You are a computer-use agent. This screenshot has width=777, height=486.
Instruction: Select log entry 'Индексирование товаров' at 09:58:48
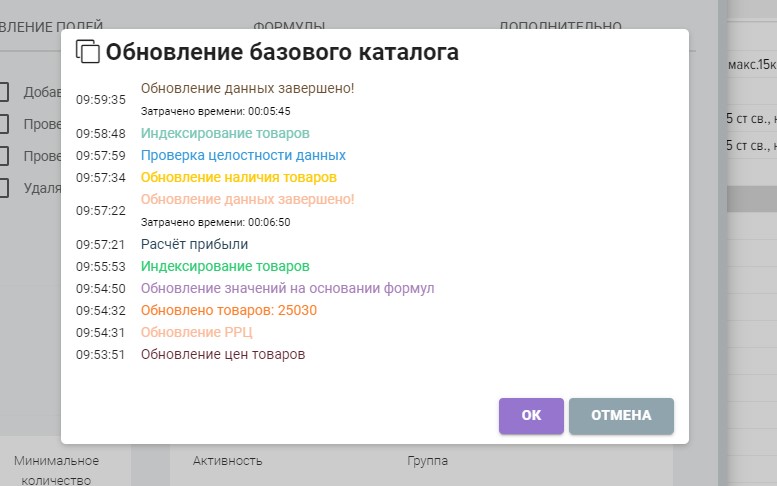225,133
